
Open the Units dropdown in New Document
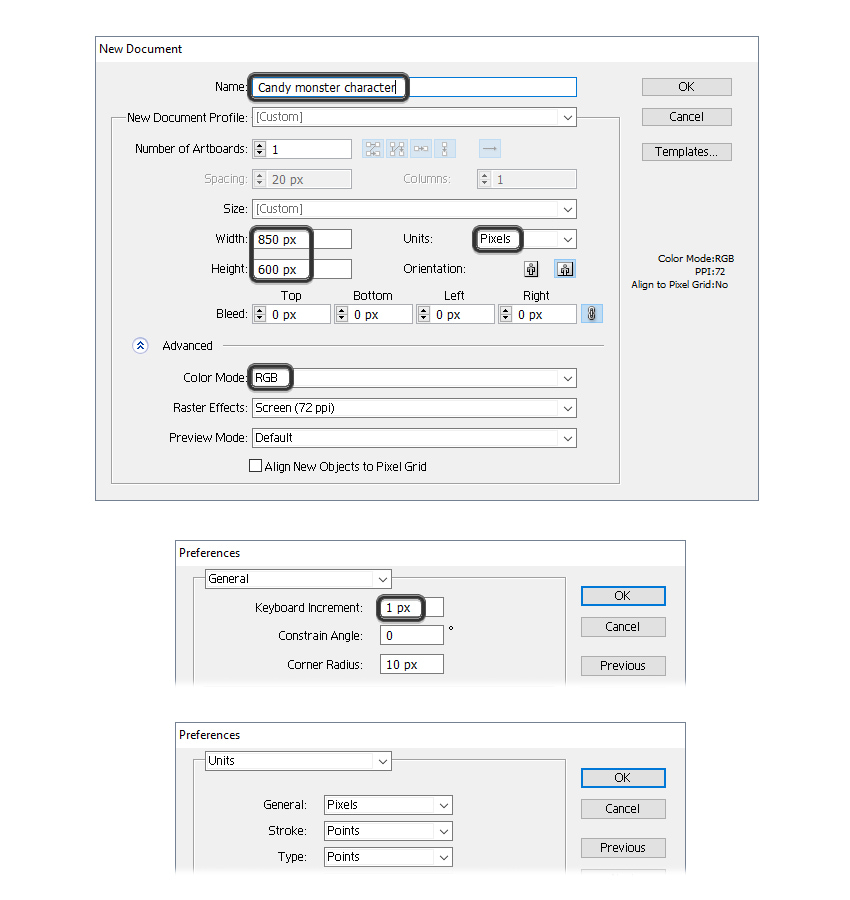[x=525, y=239]
